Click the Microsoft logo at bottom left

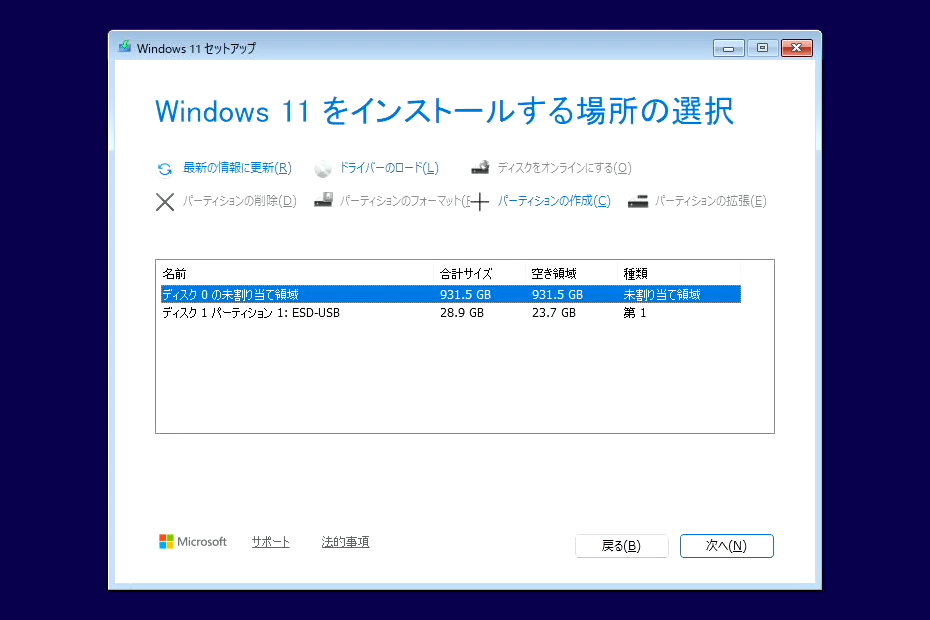[166, 541]
